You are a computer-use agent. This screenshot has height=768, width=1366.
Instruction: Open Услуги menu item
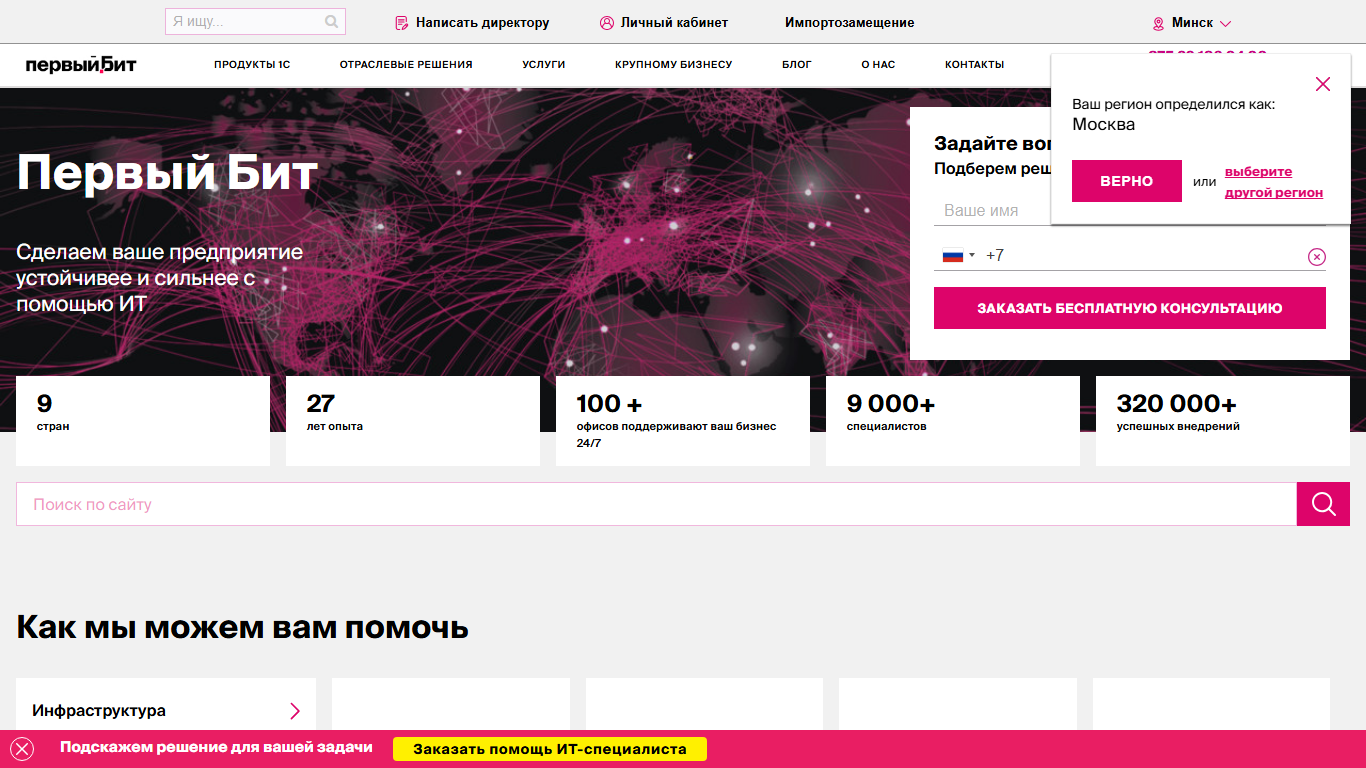click(544, 64)
